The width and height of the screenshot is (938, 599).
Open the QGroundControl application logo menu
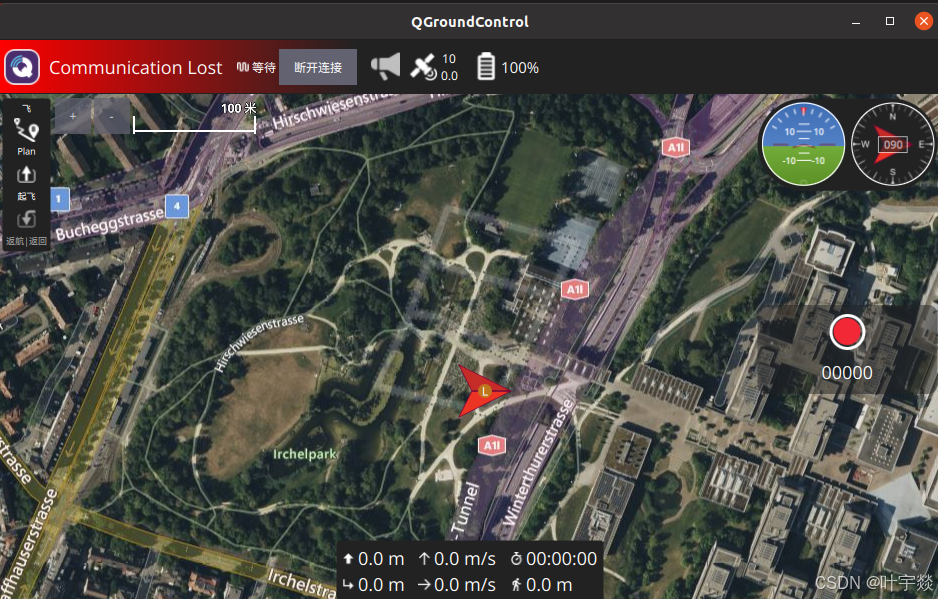point(22,67)
